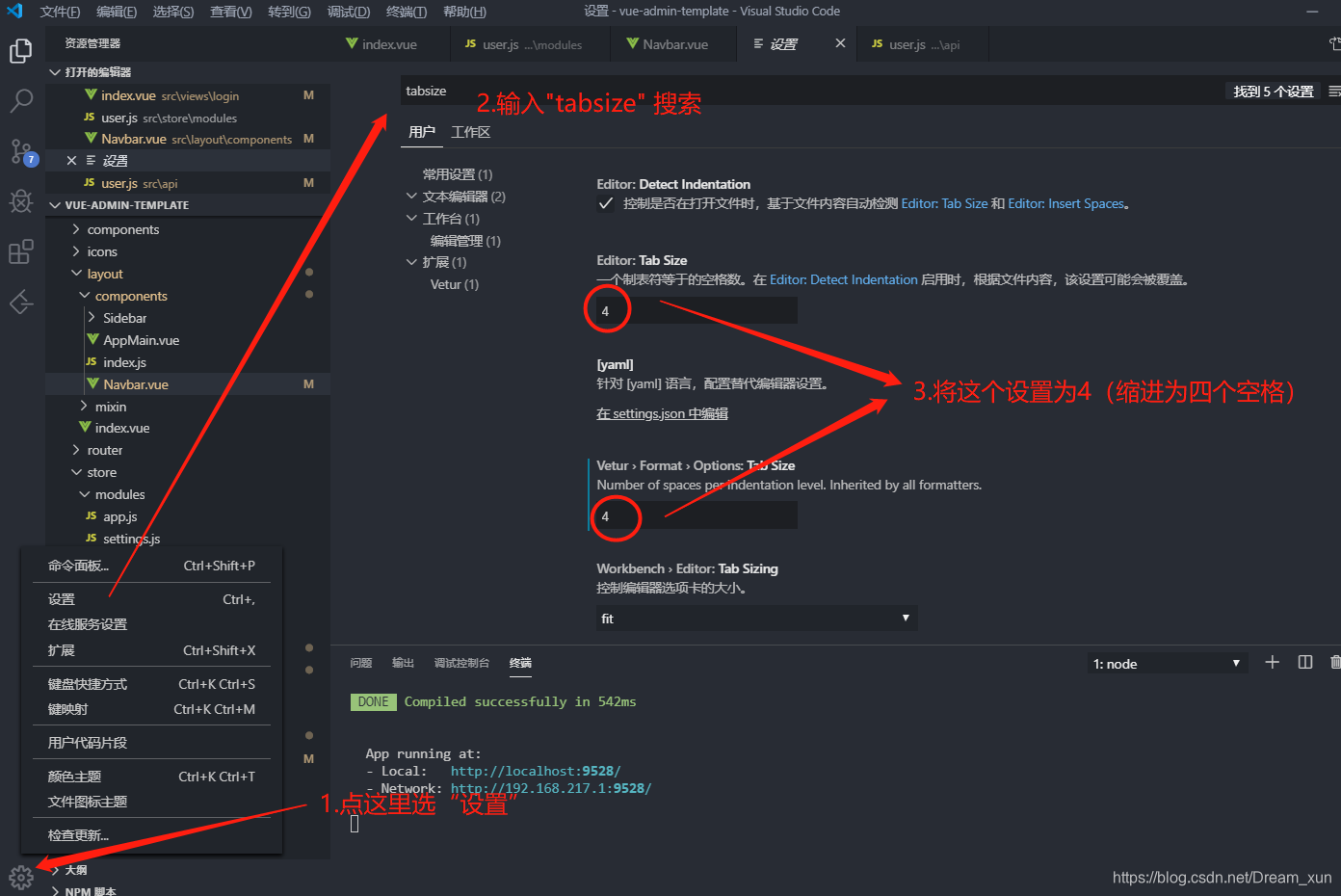This screenshot has height=896, width=1341.
Task: Click the Vetur Format Options Tab Size field
Action: [x=697, y=516]
